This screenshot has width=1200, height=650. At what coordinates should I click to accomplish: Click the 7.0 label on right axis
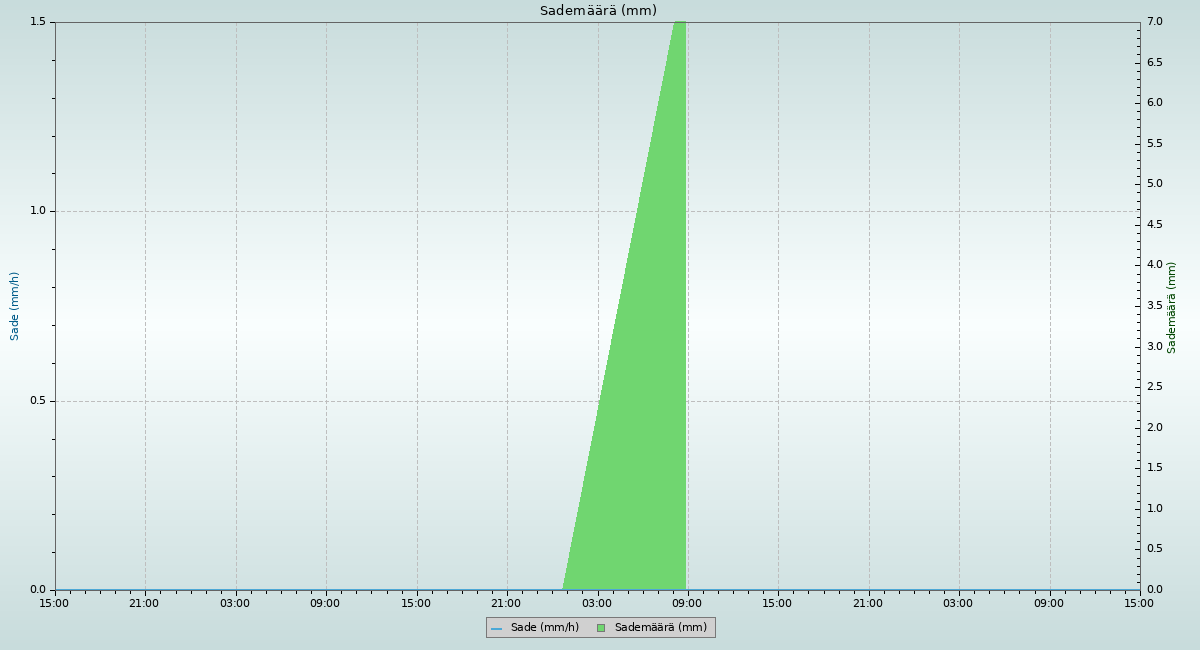pyautogui.click(x=1154, y=22)
